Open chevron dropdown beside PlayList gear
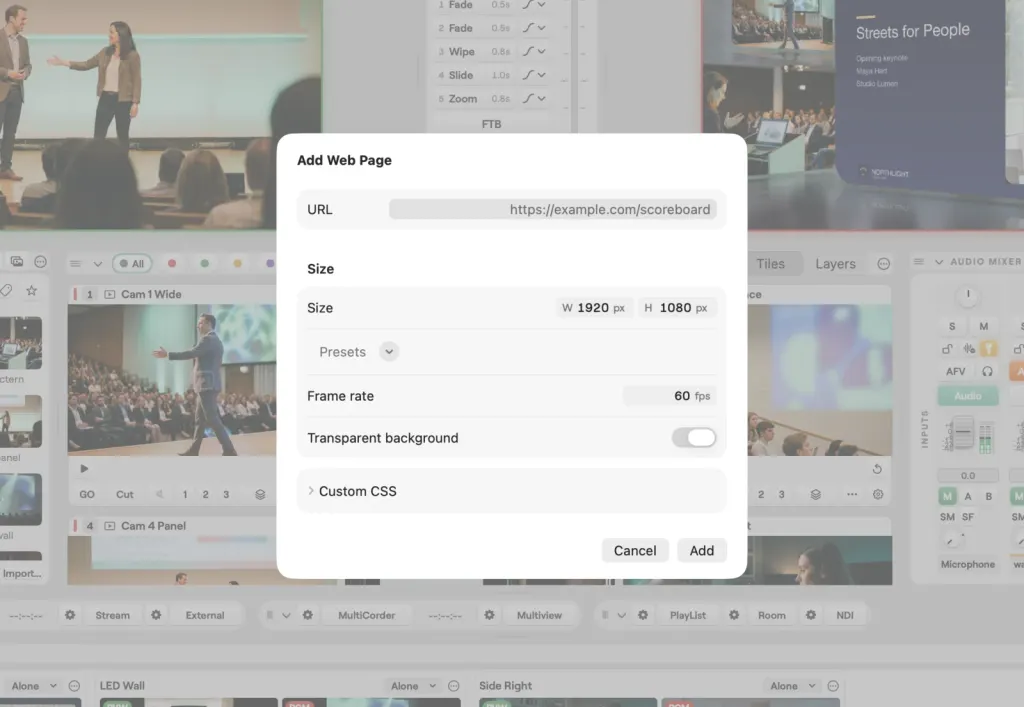The width and height of the screenshot is (1024, 707). click(x=622, y=615)
